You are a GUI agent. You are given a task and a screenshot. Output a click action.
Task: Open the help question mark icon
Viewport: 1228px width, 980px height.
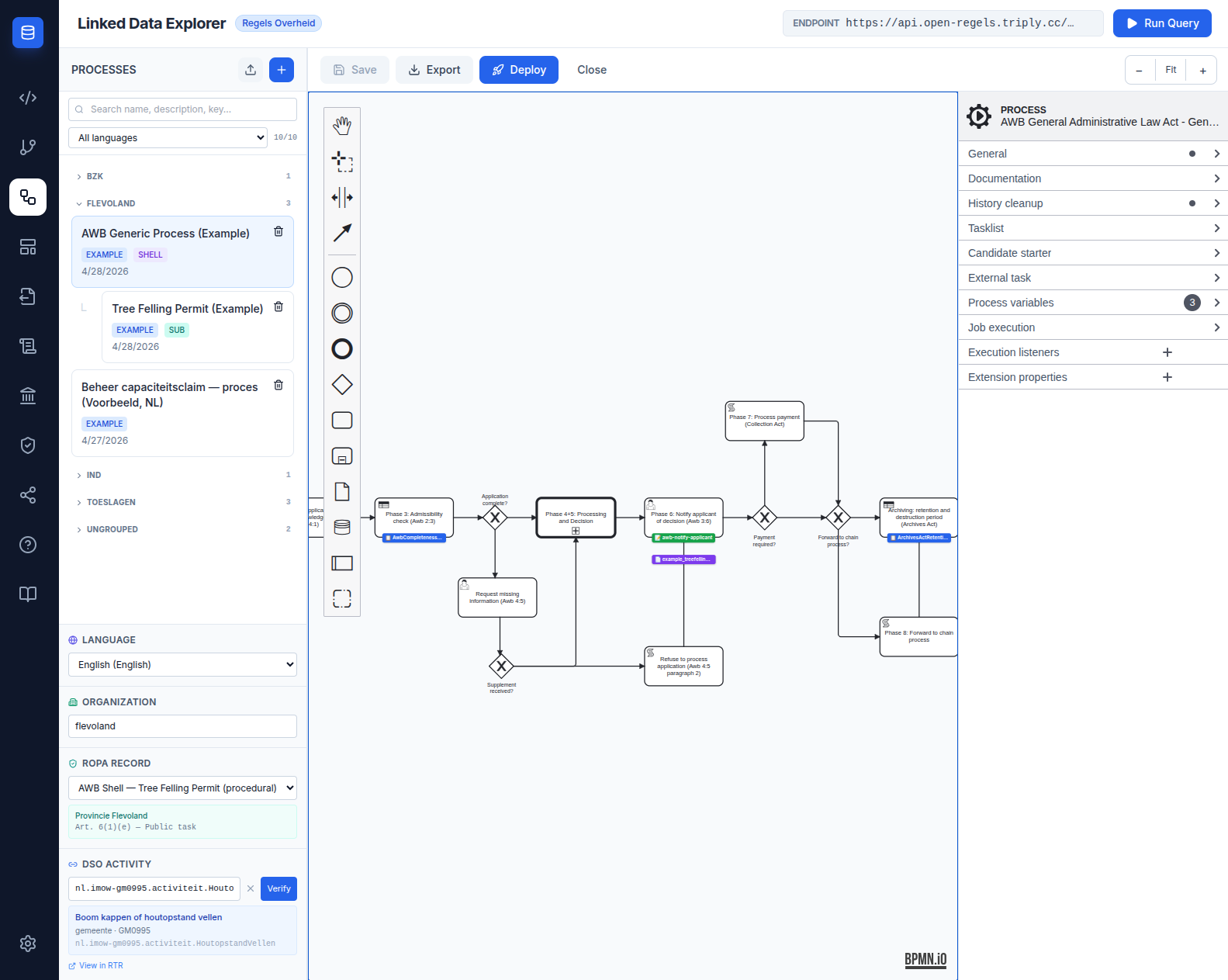click(28, 545)
